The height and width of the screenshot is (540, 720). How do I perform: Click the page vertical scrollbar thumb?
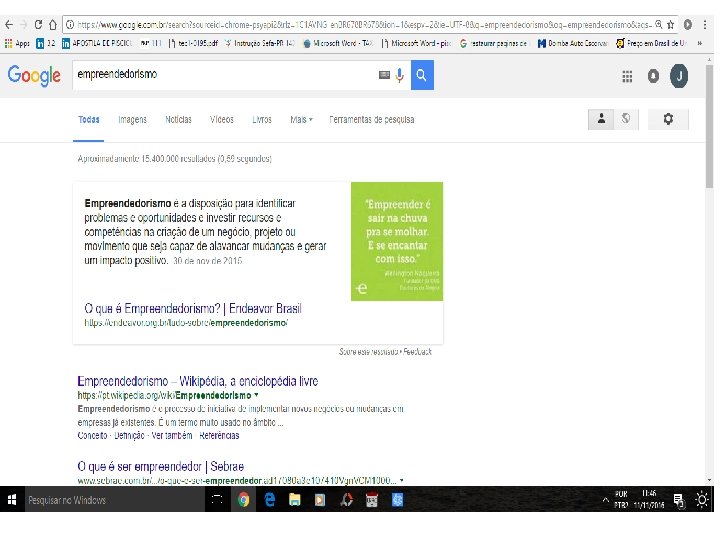click(709, 126)
